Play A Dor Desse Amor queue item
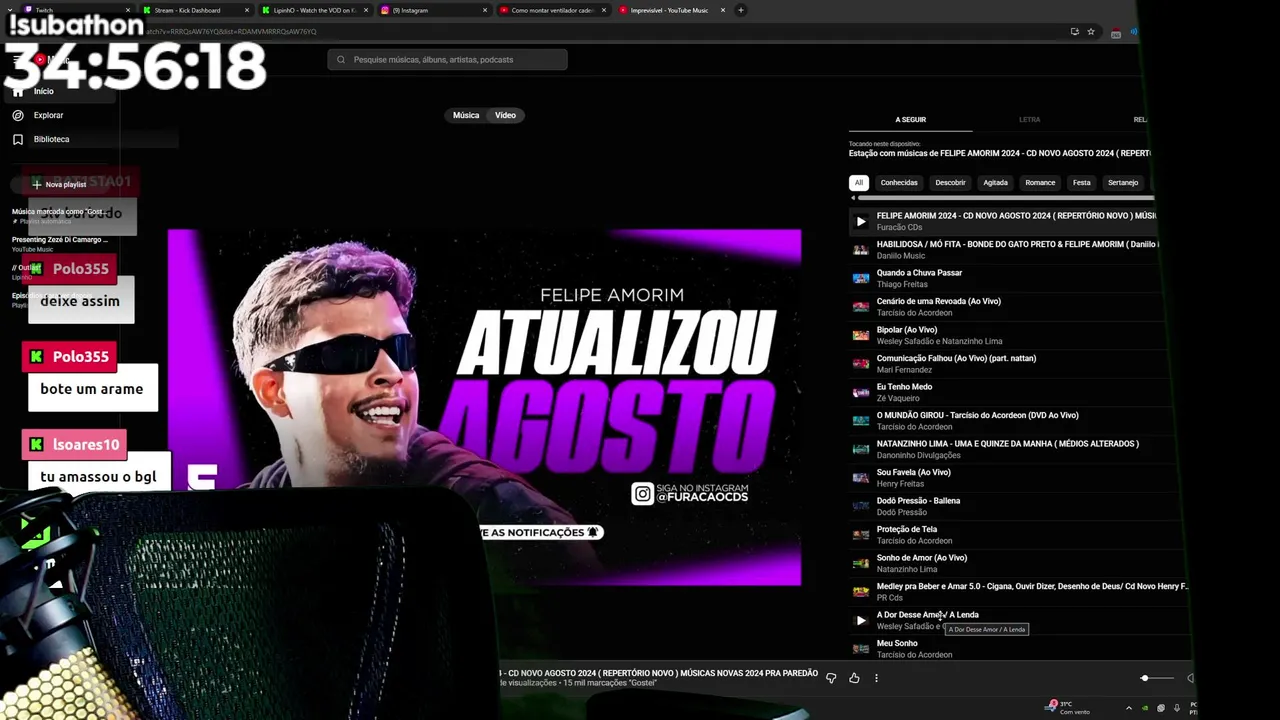This screenshot has height=720, width=1280. pos(860,620)
